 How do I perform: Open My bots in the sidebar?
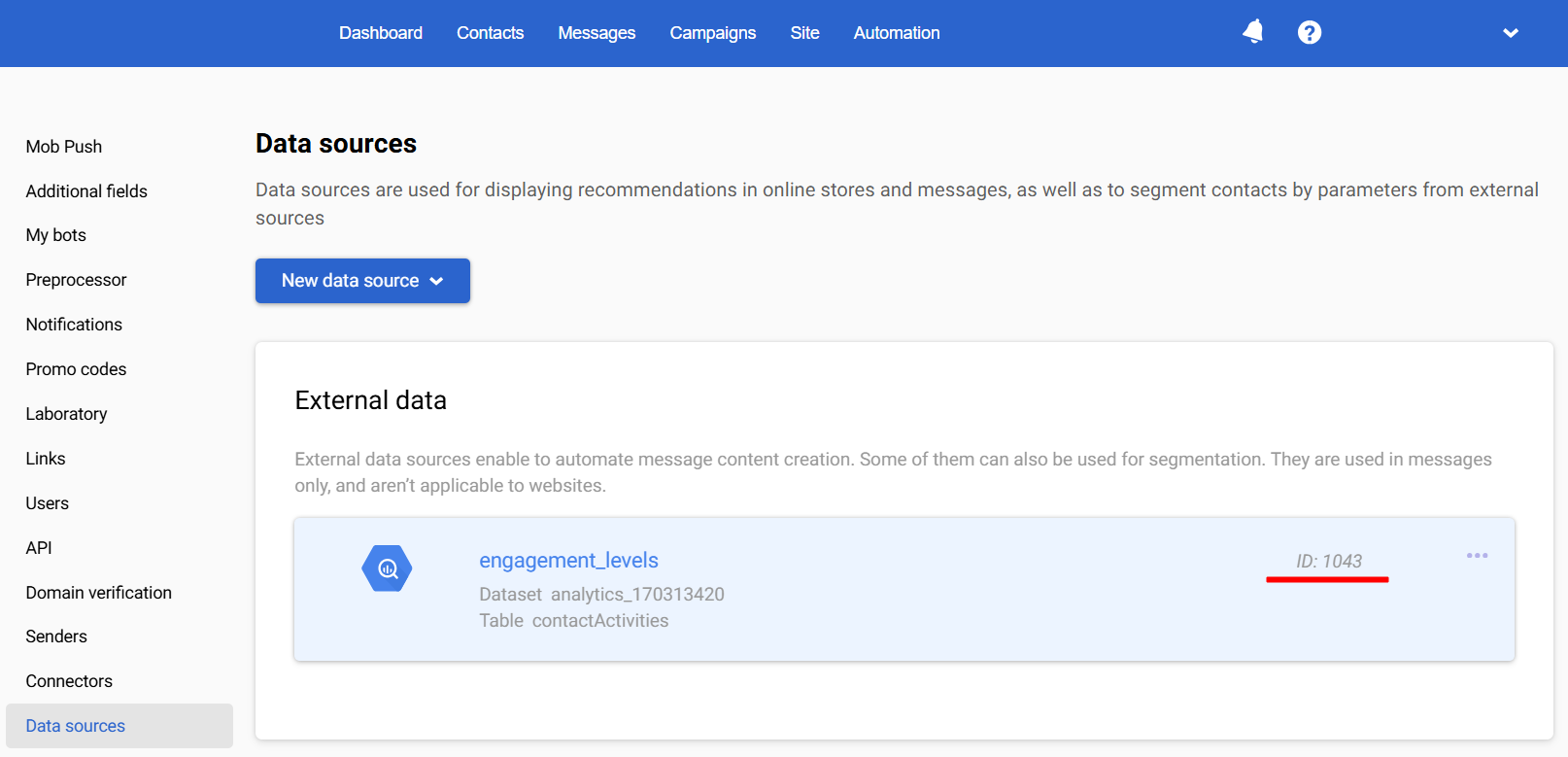click(x=56, y=235)
